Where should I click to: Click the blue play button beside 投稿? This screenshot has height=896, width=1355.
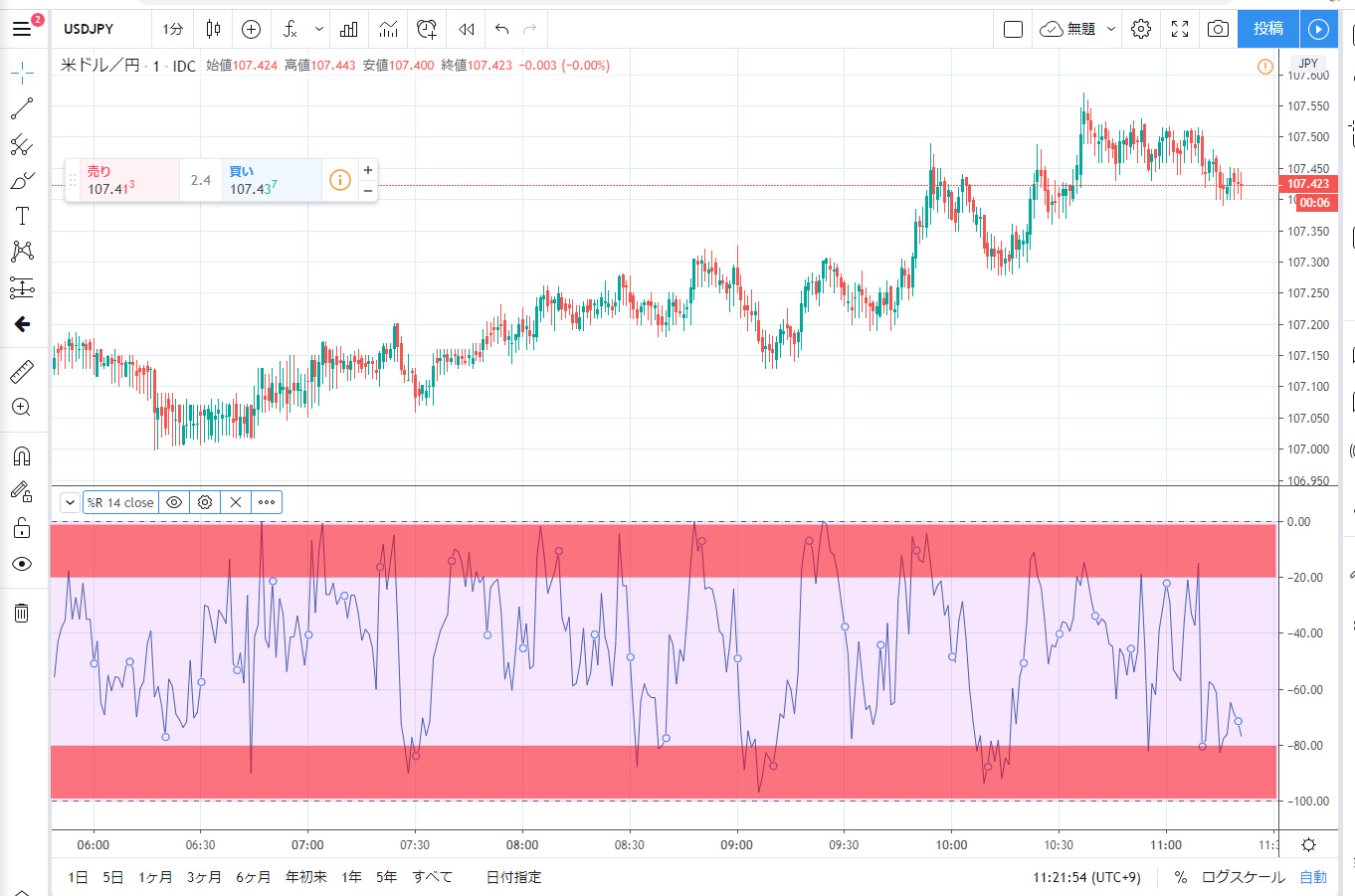click(x=1318, y=29)
